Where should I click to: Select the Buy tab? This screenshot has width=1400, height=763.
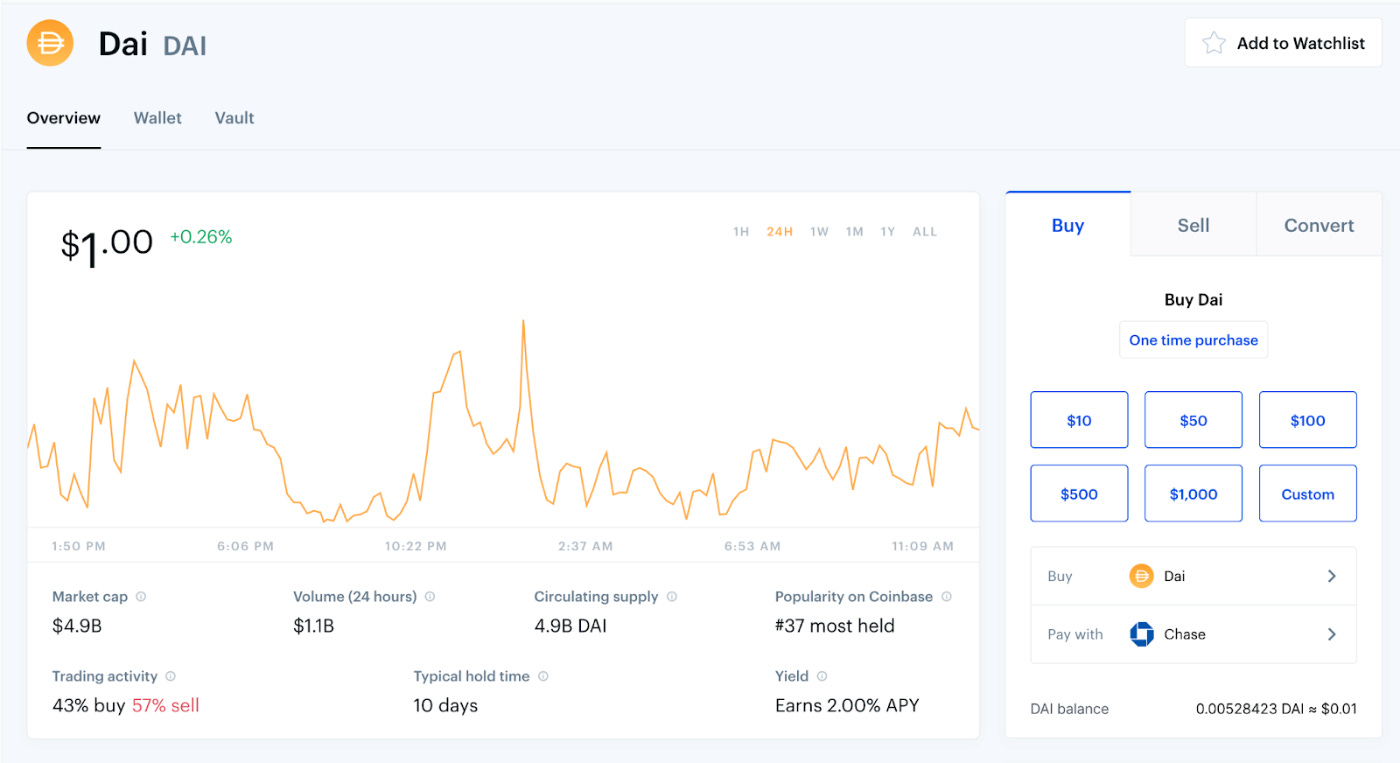pyautogui.click(x=1068, y=225)
